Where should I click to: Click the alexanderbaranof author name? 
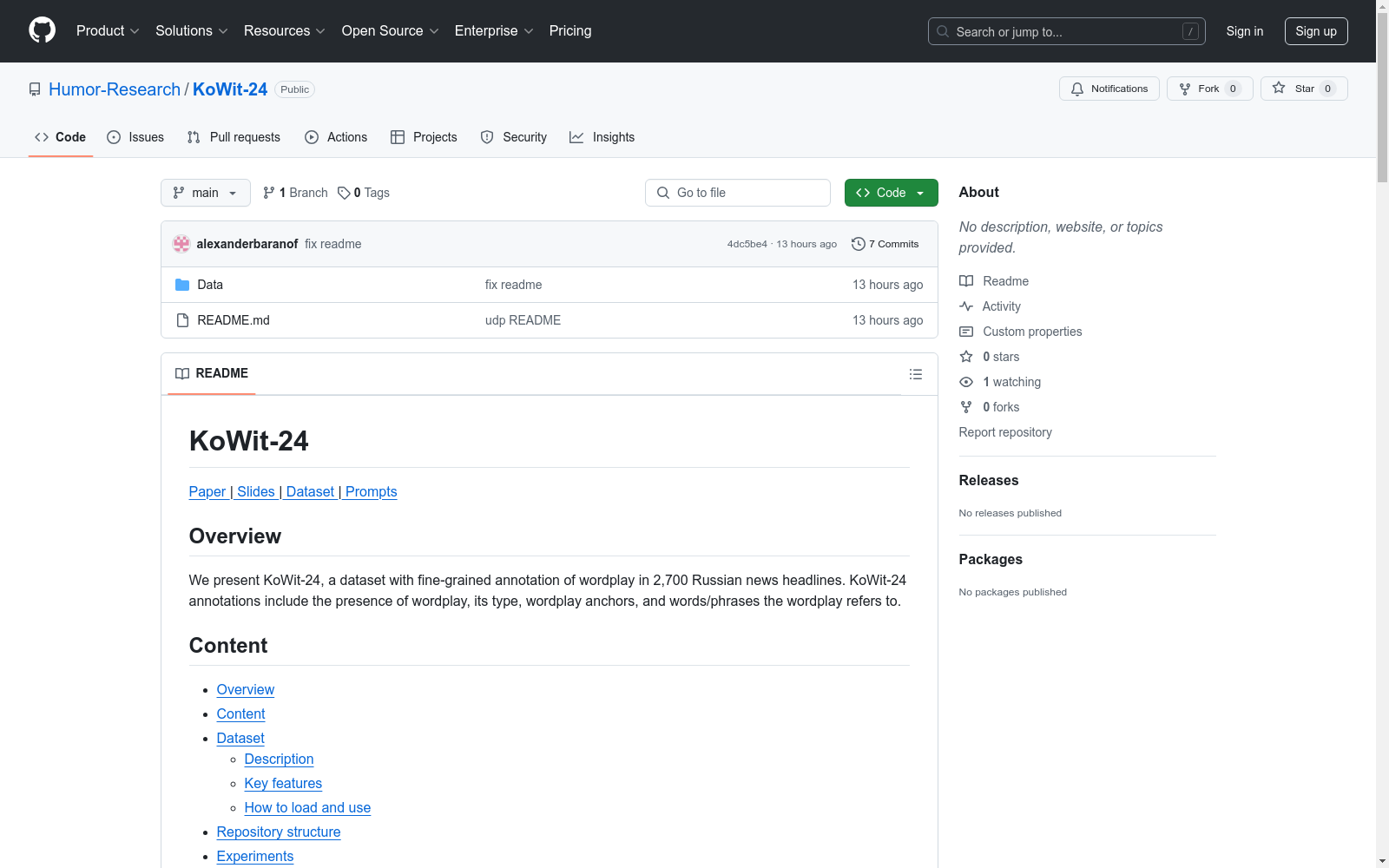click(247, 244)
